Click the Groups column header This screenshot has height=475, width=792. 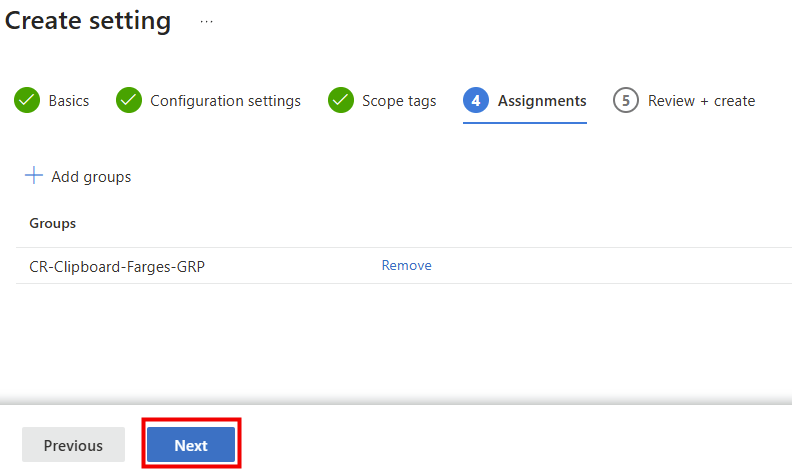(53, 223)
